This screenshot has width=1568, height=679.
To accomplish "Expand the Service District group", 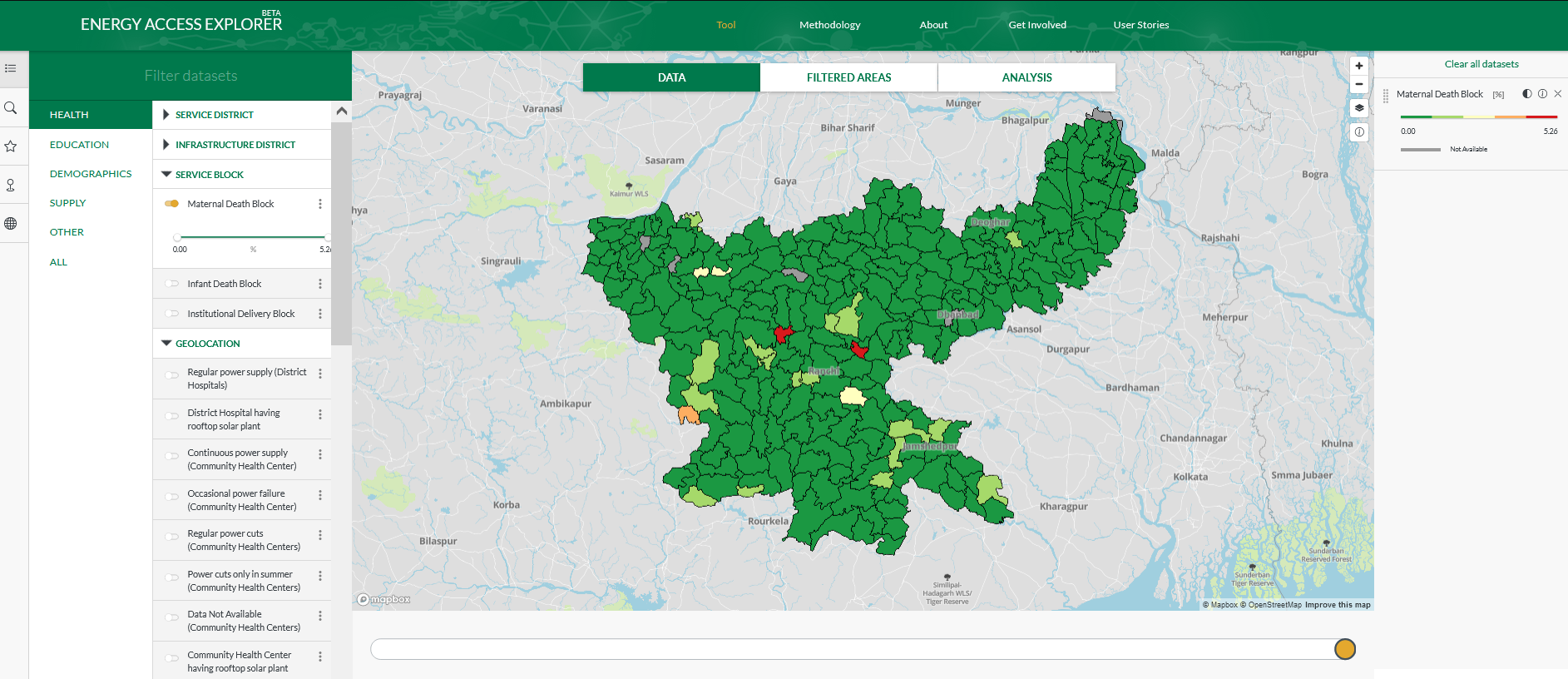I will [214, 115].
